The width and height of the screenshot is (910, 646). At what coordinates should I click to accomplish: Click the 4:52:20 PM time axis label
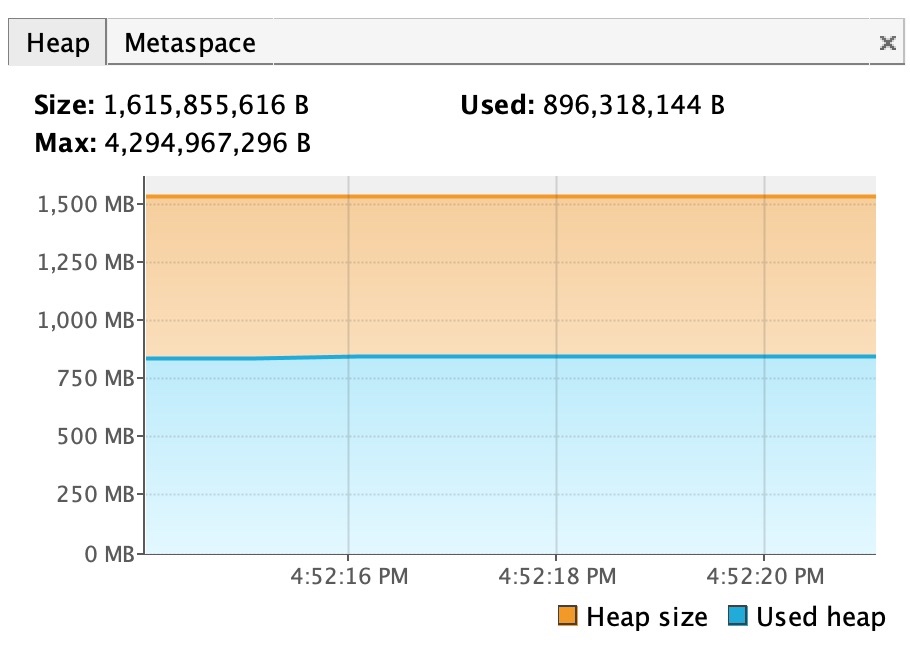765,576
